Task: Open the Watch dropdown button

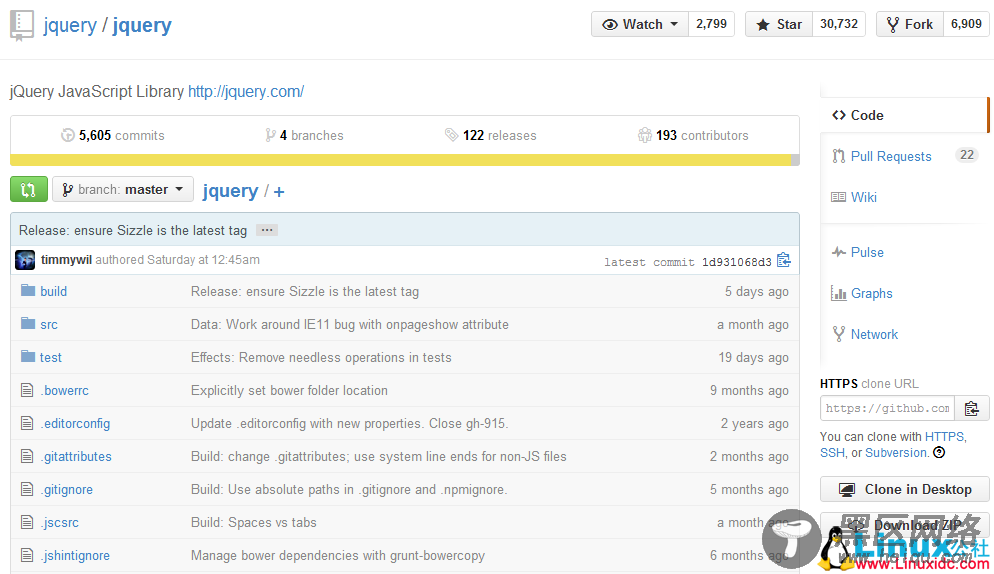Action: click(640, 24)
